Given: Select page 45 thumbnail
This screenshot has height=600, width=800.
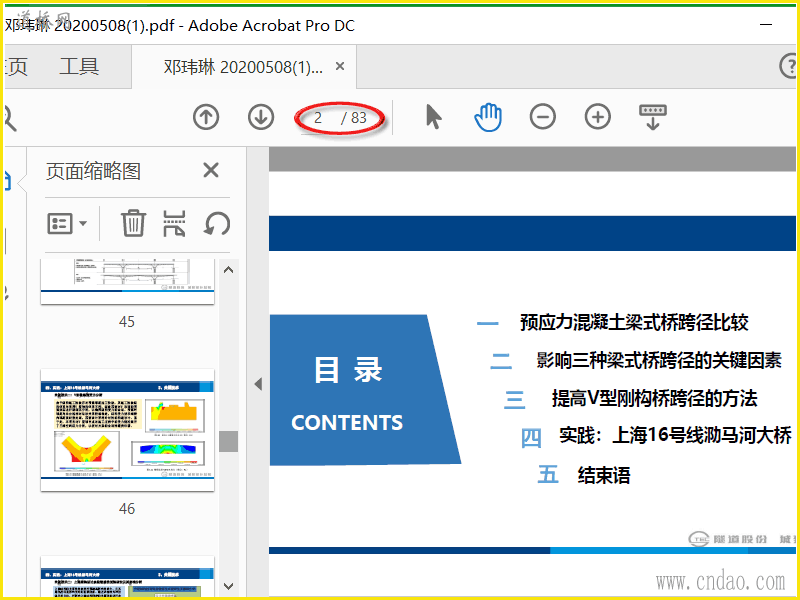Looking at the screenshot, I should (128, 282).
